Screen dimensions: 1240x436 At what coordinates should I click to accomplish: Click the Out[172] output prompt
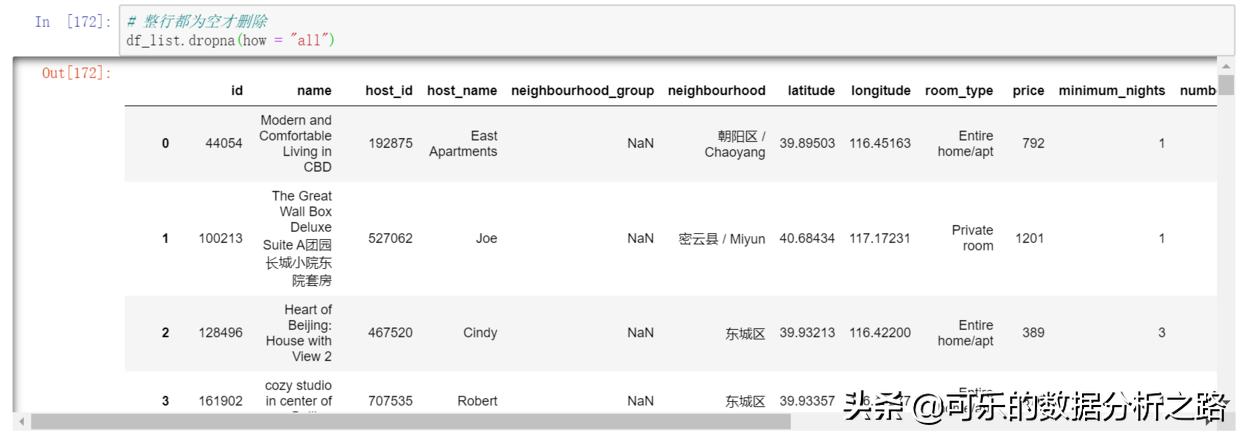click(78, 72)
